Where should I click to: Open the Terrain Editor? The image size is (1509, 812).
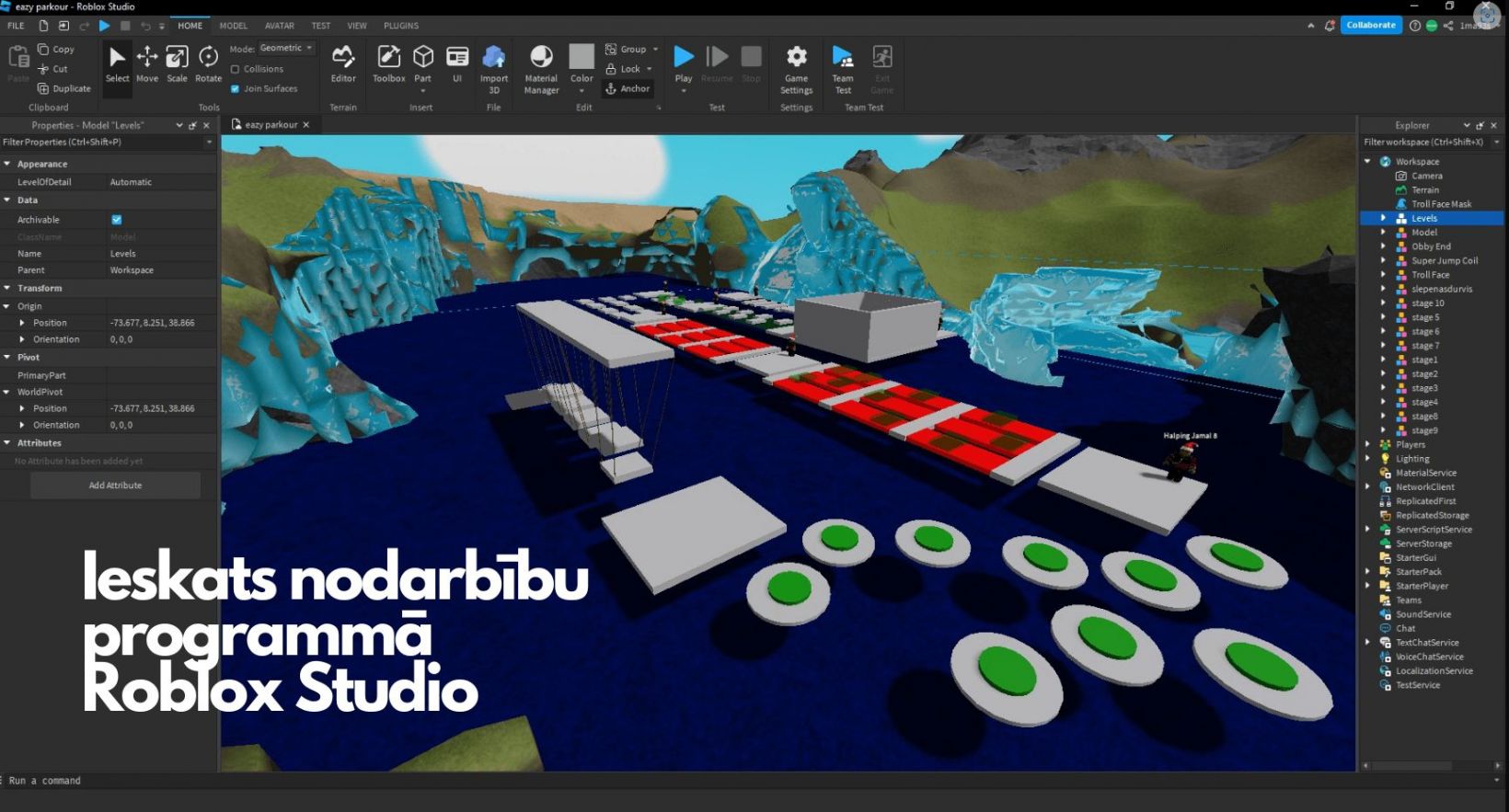coord(343,64)
